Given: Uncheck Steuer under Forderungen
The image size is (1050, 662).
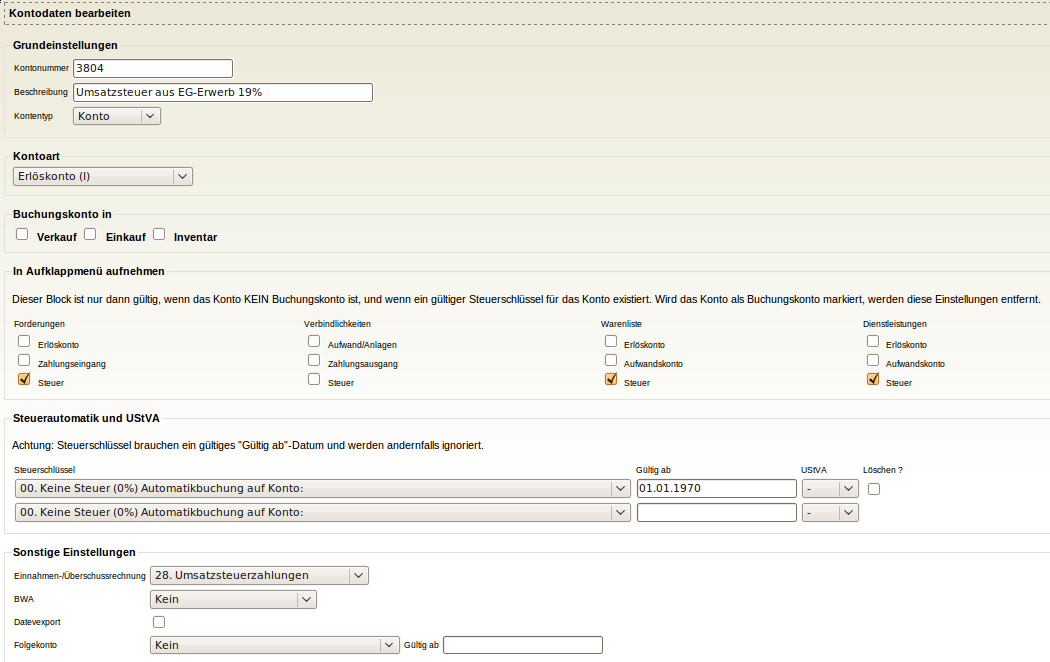Looking at the screenshot, I should (x=23, y=379).
